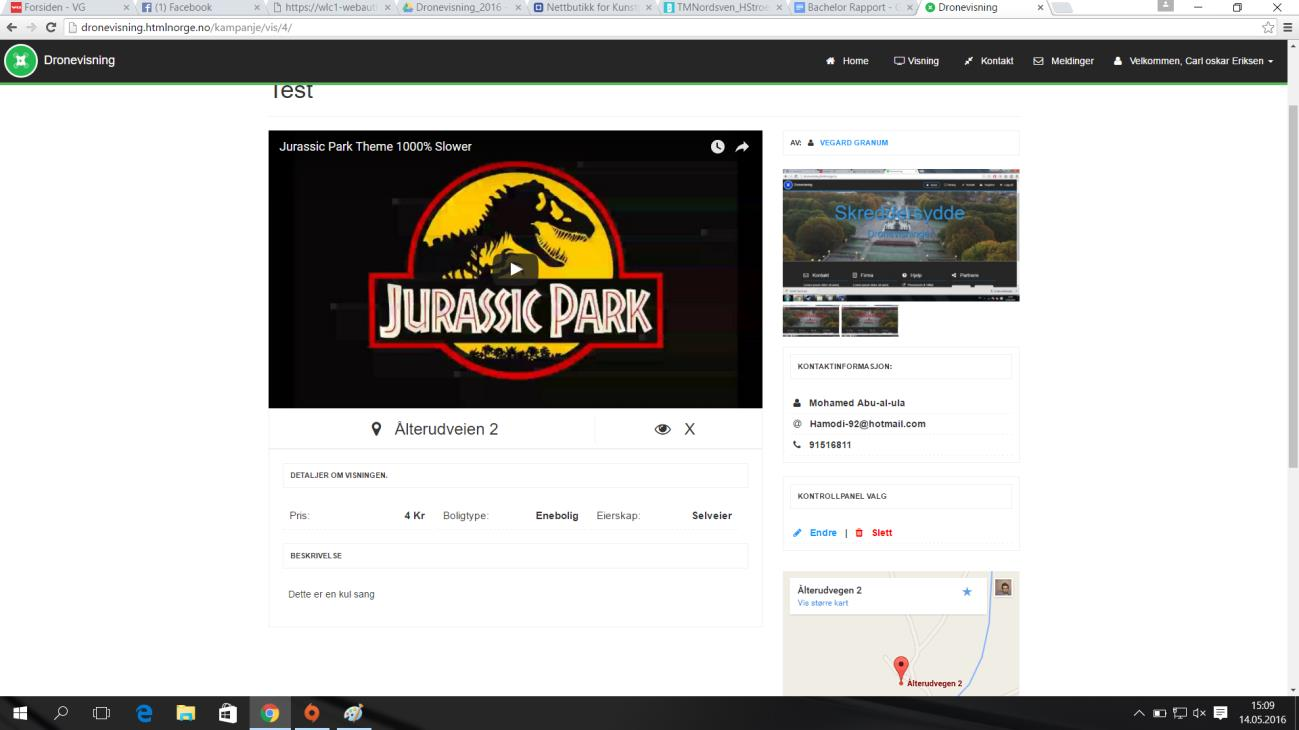Open the Visning menu item
The image size is (1299, 730).
coord(916,61)
